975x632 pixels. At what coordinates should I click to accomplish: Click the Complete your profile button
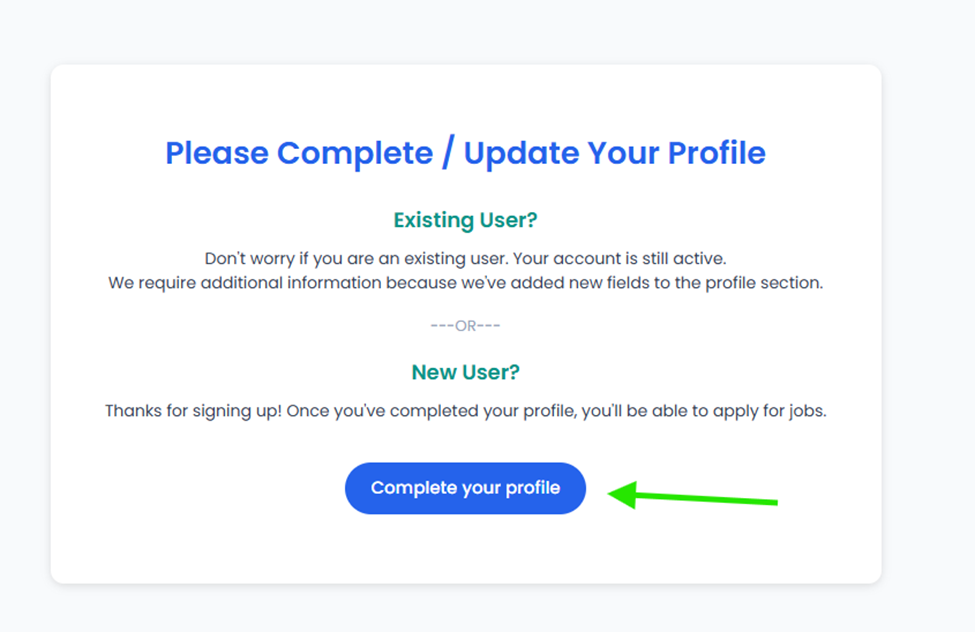465,488
